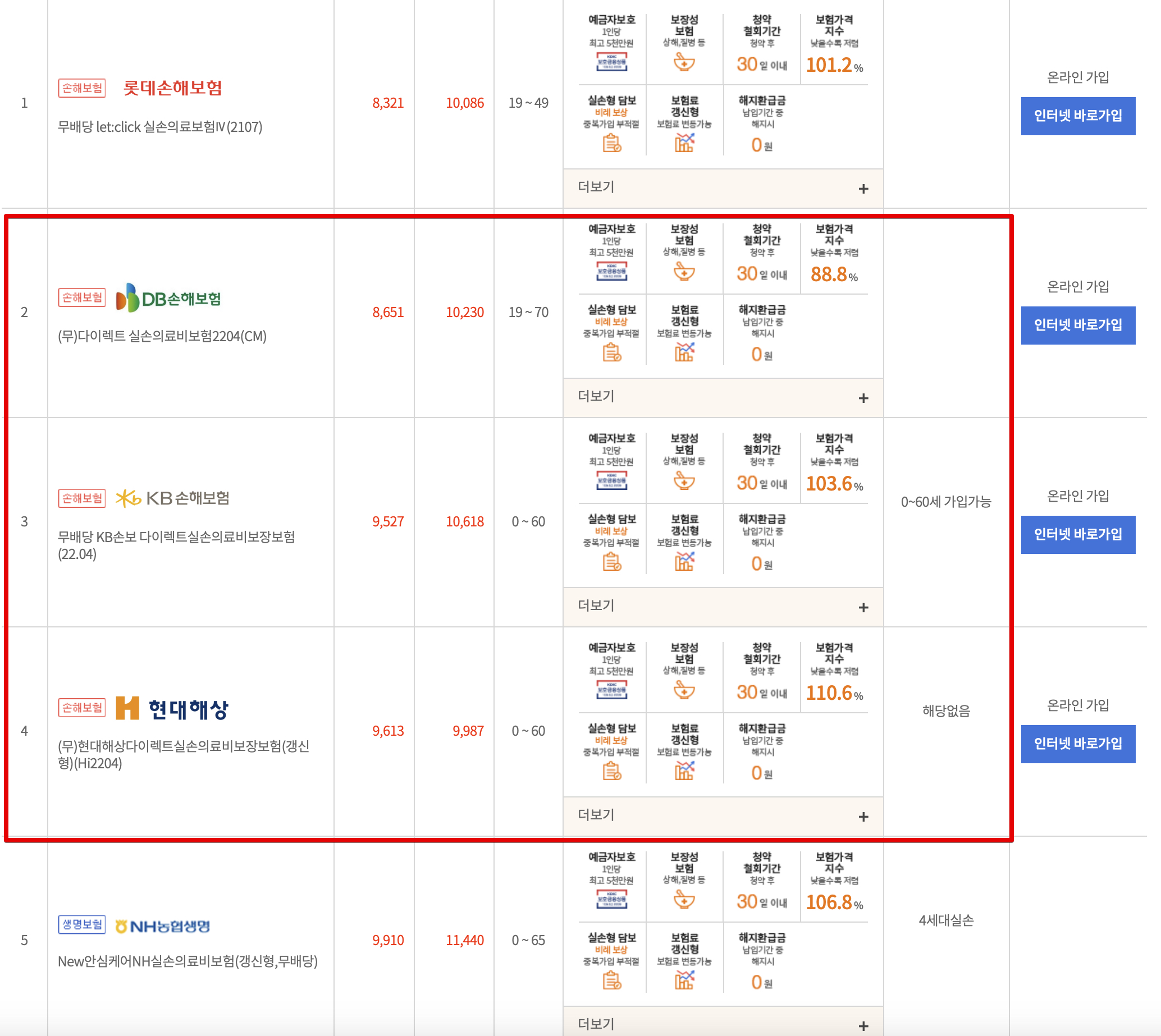Screen dimensions: 1161x1036
Task: Open product 무배당 let:click 실손의료보험Ⅳ(2107)
Action: (160, 127)
